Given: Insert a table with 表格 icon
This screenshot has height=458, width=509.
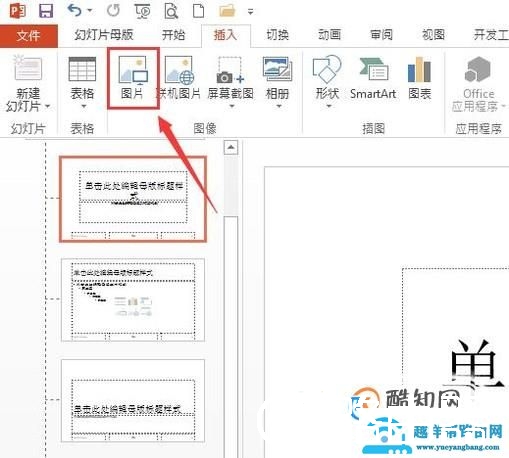Looking at the screenshot, I should [x=82, y=69].
